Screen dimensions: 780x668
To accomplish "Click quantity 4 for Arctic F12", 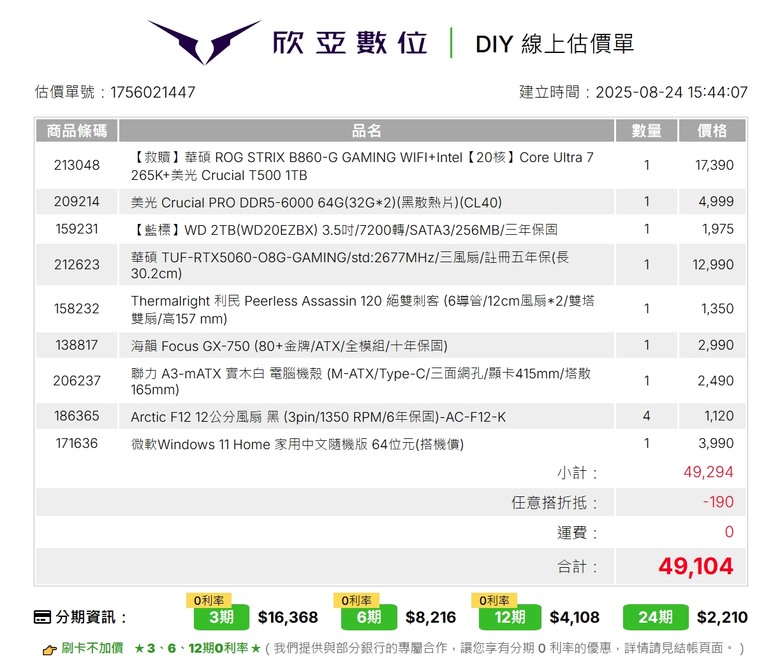I will (646, 416).
